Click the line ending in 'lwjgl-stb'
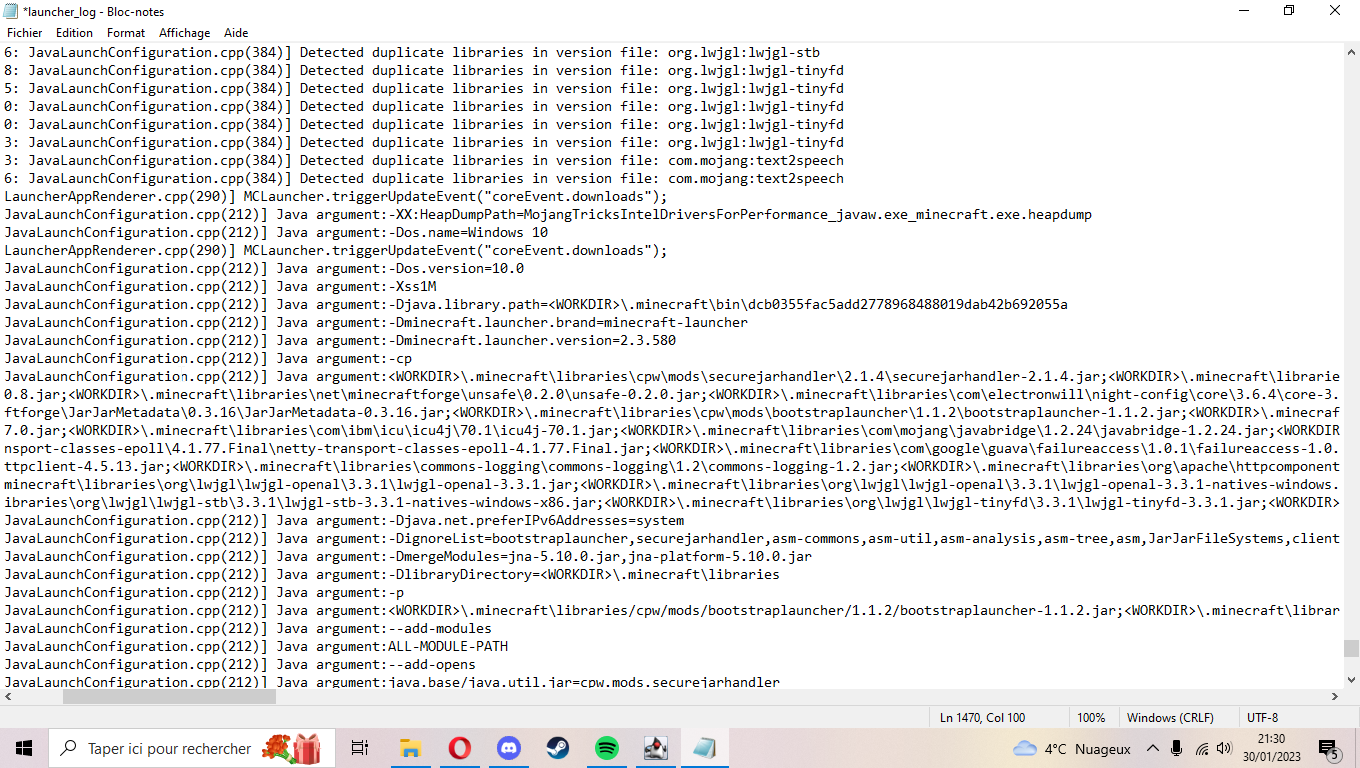The image size is (1360, 768). tap(412, 52)
